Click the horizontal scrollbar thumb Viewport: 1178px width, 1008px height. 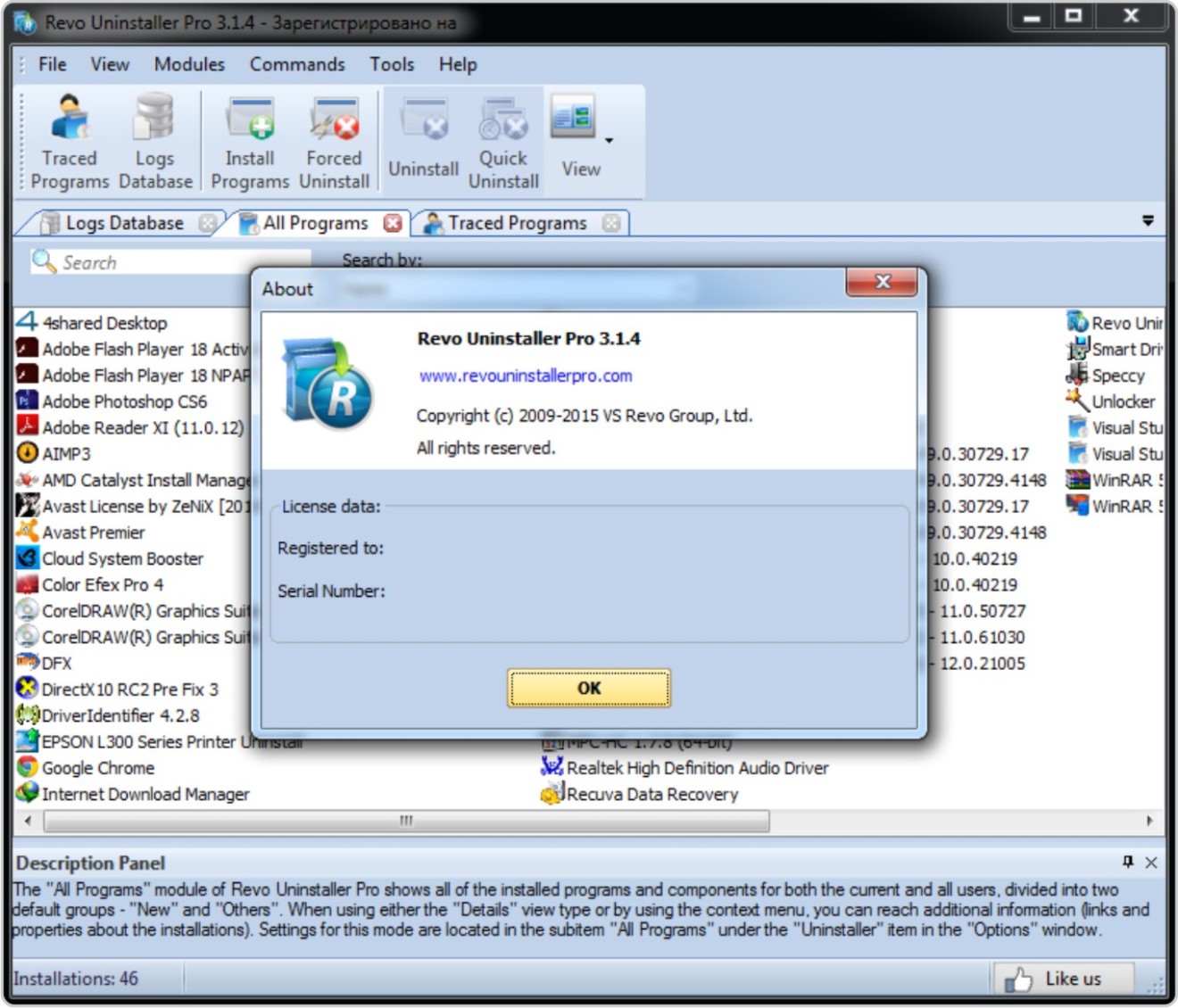pyautogui.click(x=406, y=821)
